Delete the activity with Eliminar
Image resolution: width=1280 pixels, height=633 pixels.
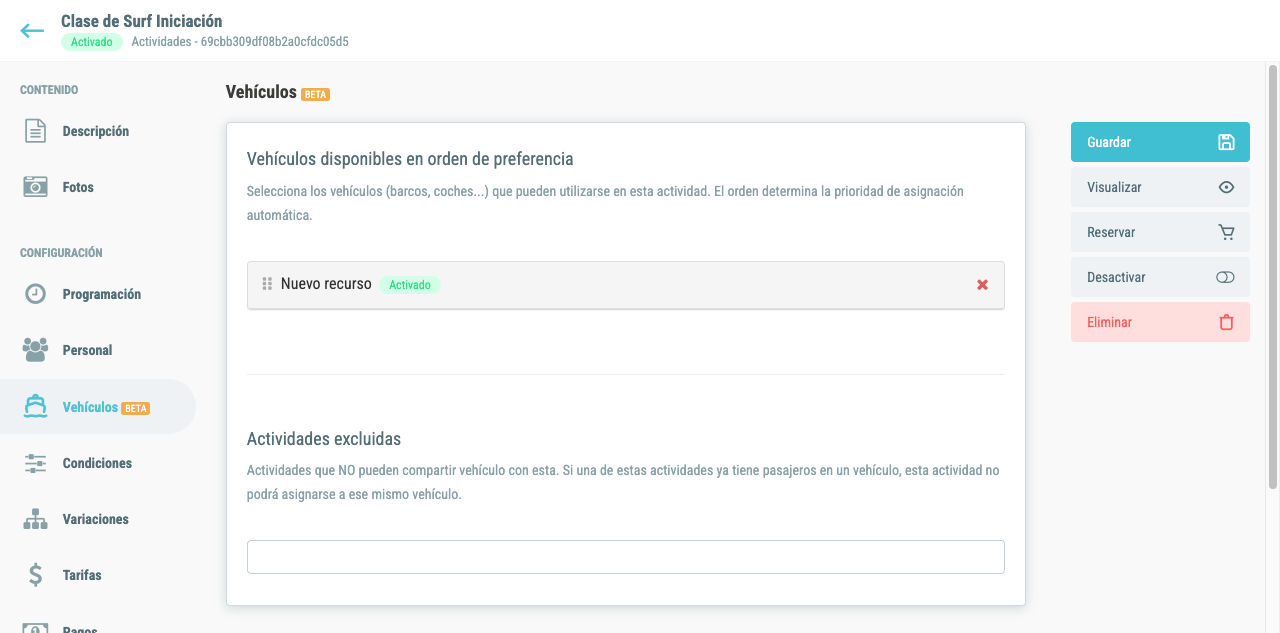pyautogui.click(x=1160, y=322)
